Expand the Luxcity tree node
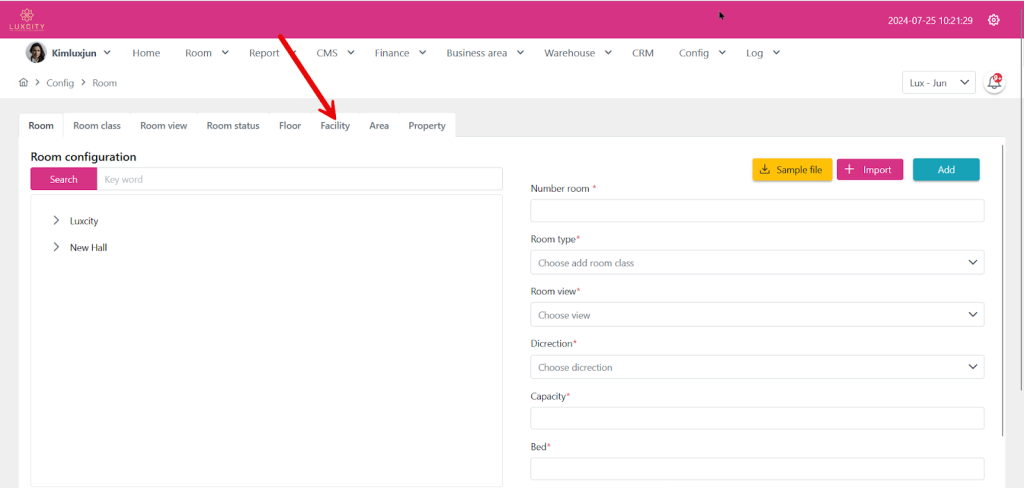Image resolution: width=1024 pixels, height=488 pixels. click(56, 221)
